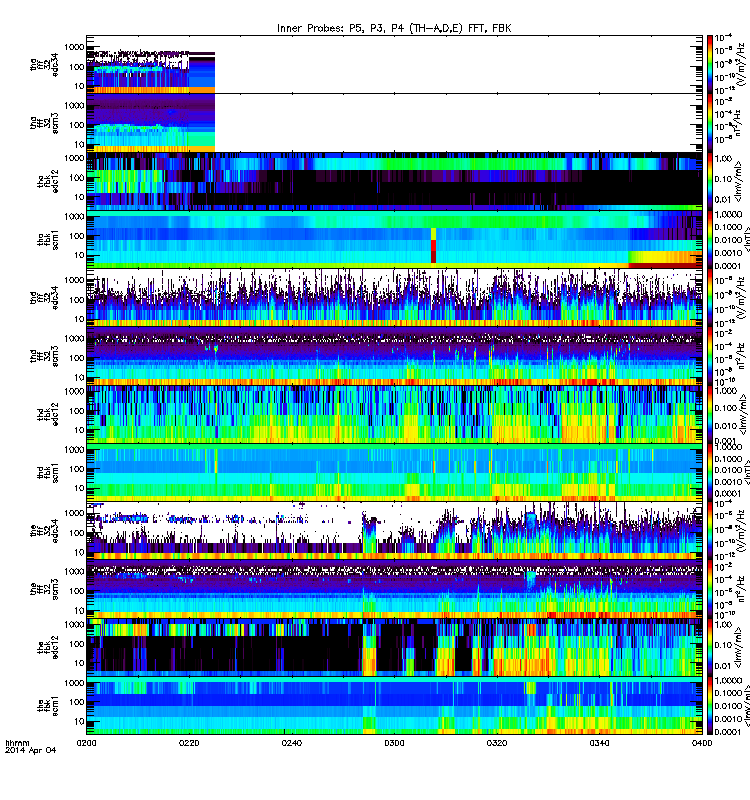Click the 'the fbk scm1' panel label
This screenshot has width=750, height=800.
(x=48, y=705)
